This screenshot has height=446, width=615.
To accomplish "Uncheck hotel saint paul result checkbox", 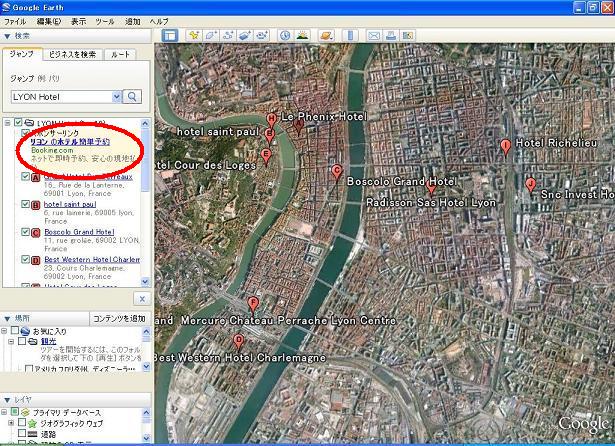I will (25, 204).
